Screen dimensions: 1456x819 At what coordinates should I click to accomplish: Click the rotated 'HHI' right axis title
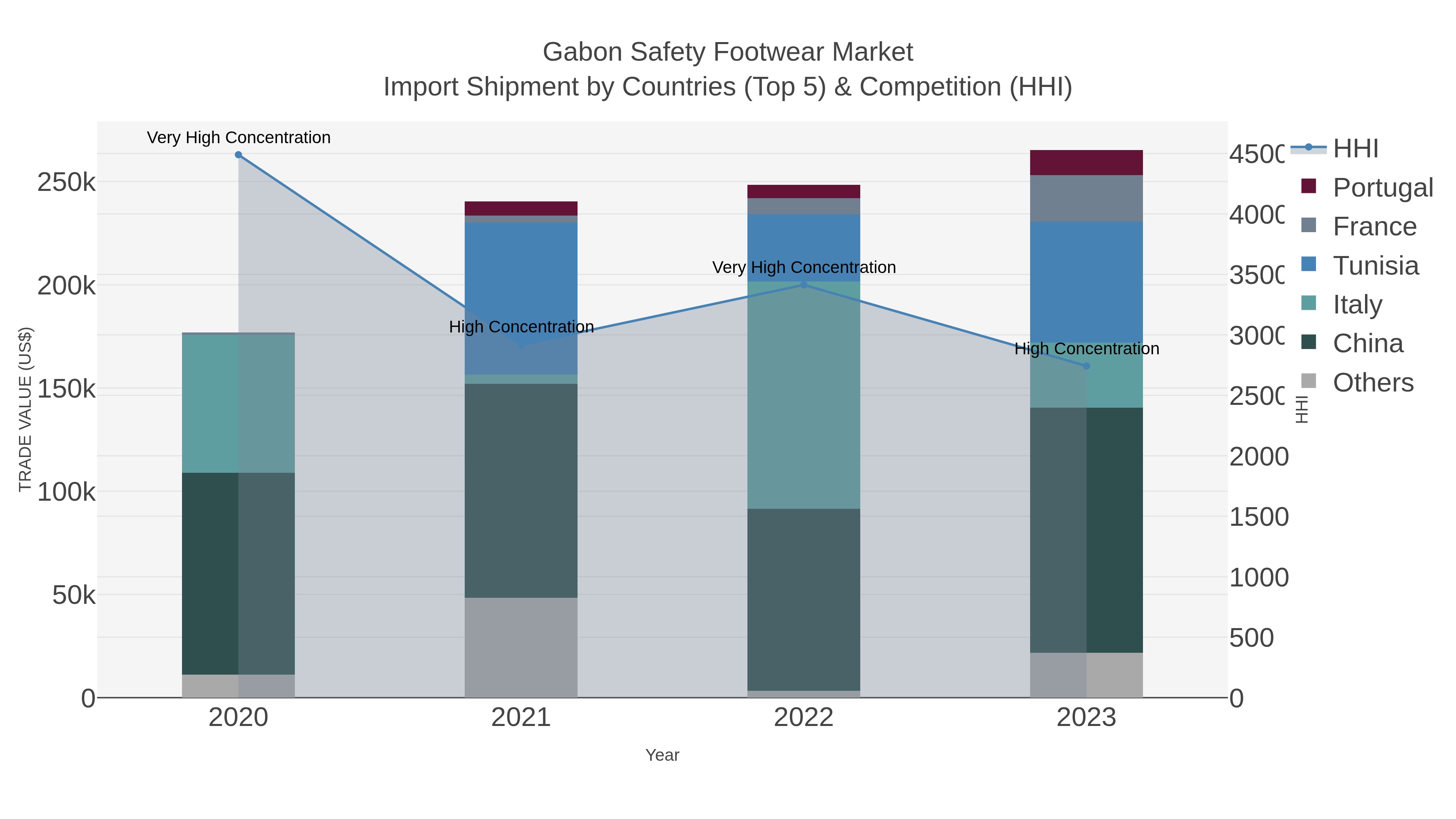1302,409
